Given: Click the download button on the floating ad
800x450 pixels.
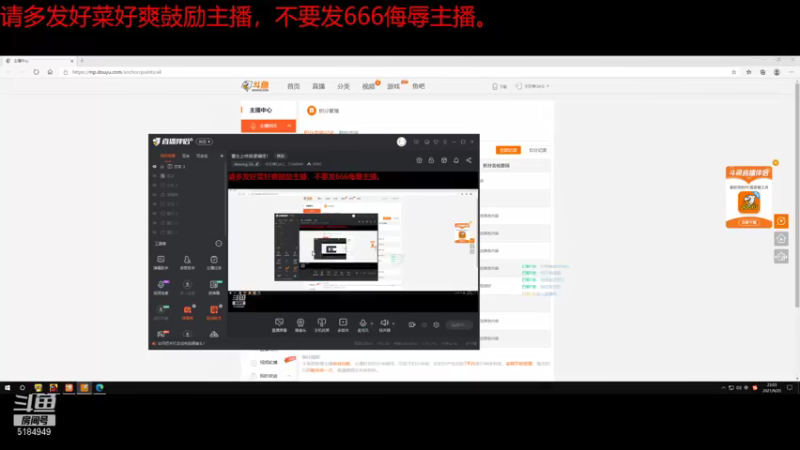Looking at the screenshot, I should [748, 222].
